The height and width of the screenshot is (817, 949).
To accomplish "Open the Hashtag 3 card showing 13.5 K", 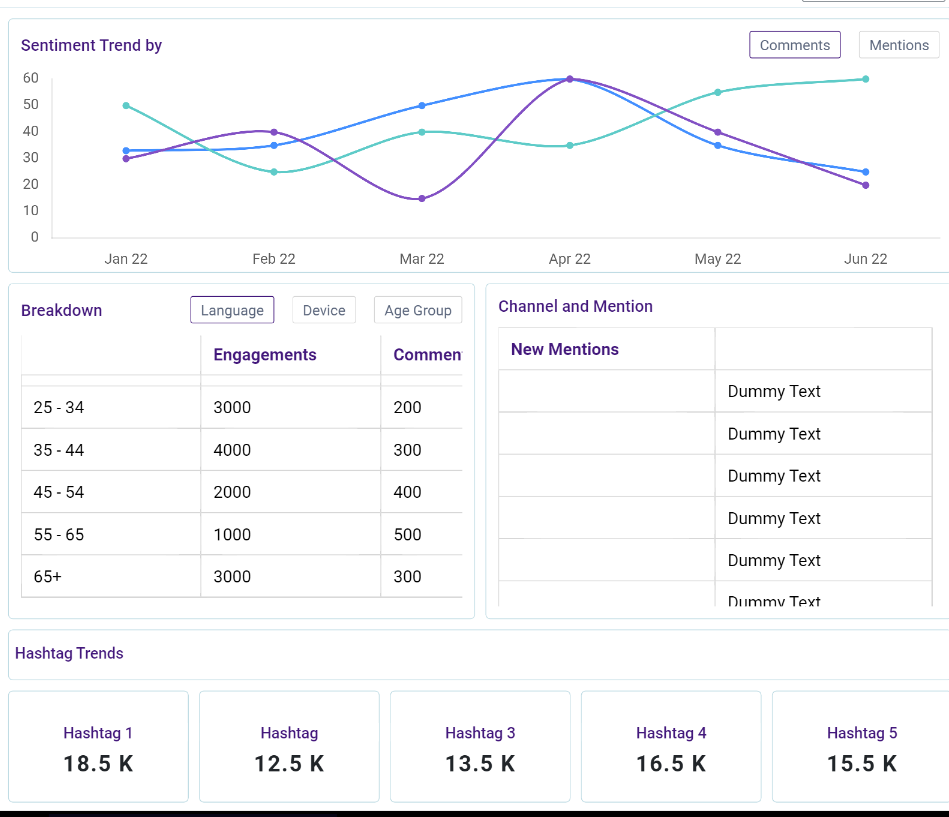I will tap(480, 746).
